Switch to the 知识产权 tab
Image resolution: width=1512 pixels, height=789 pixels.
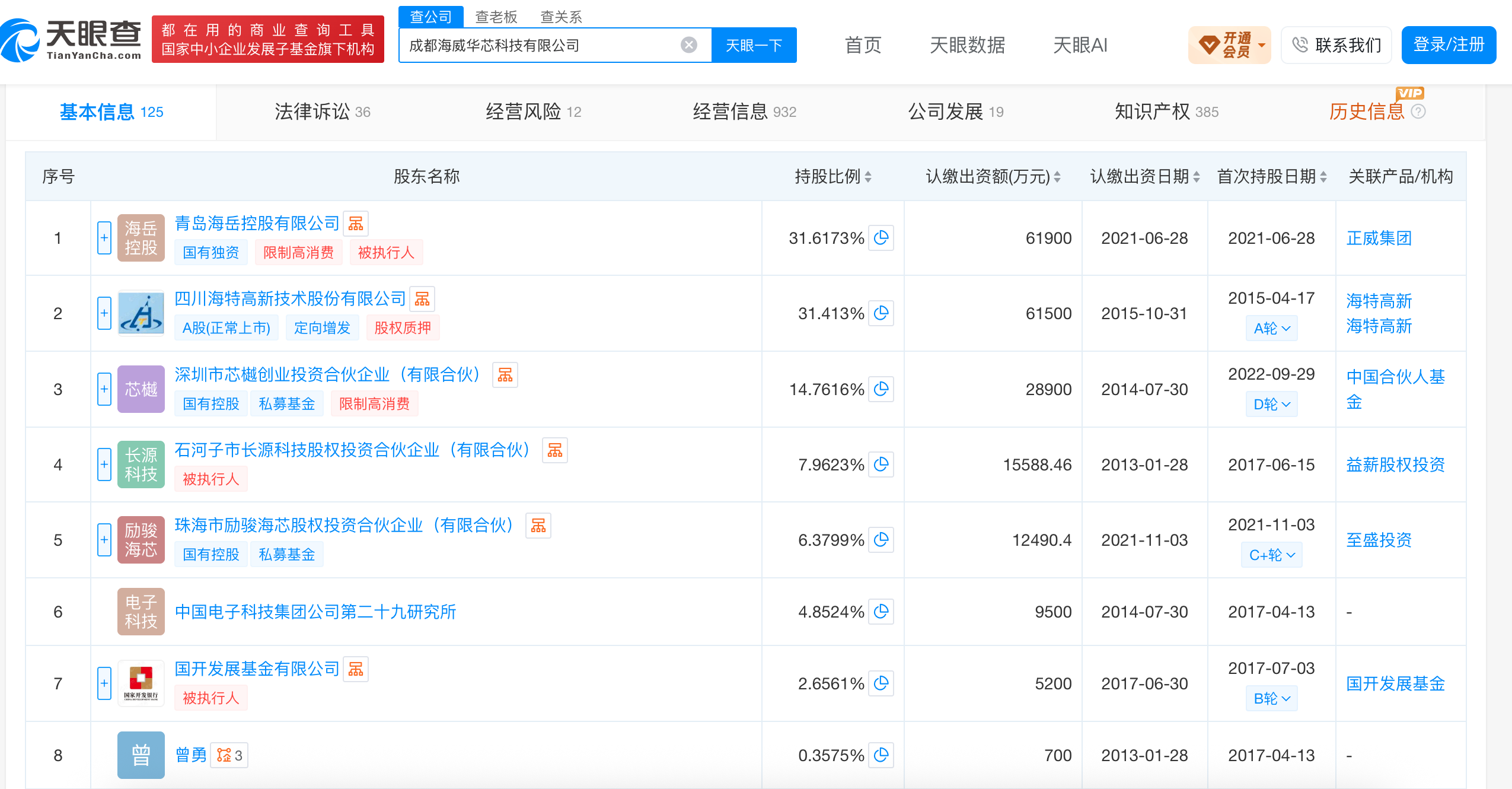tap(1166, 112)
